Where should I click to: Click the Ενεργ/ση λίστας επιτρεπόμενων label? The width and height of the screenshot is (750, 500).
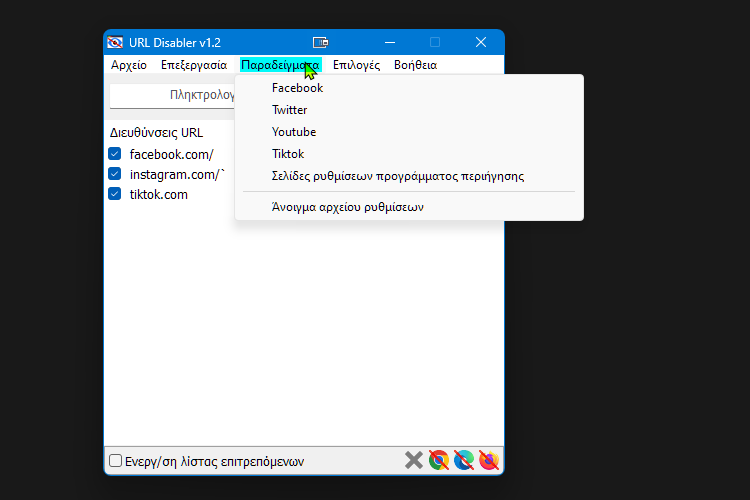pyautogui.click(x=214, y=462)
